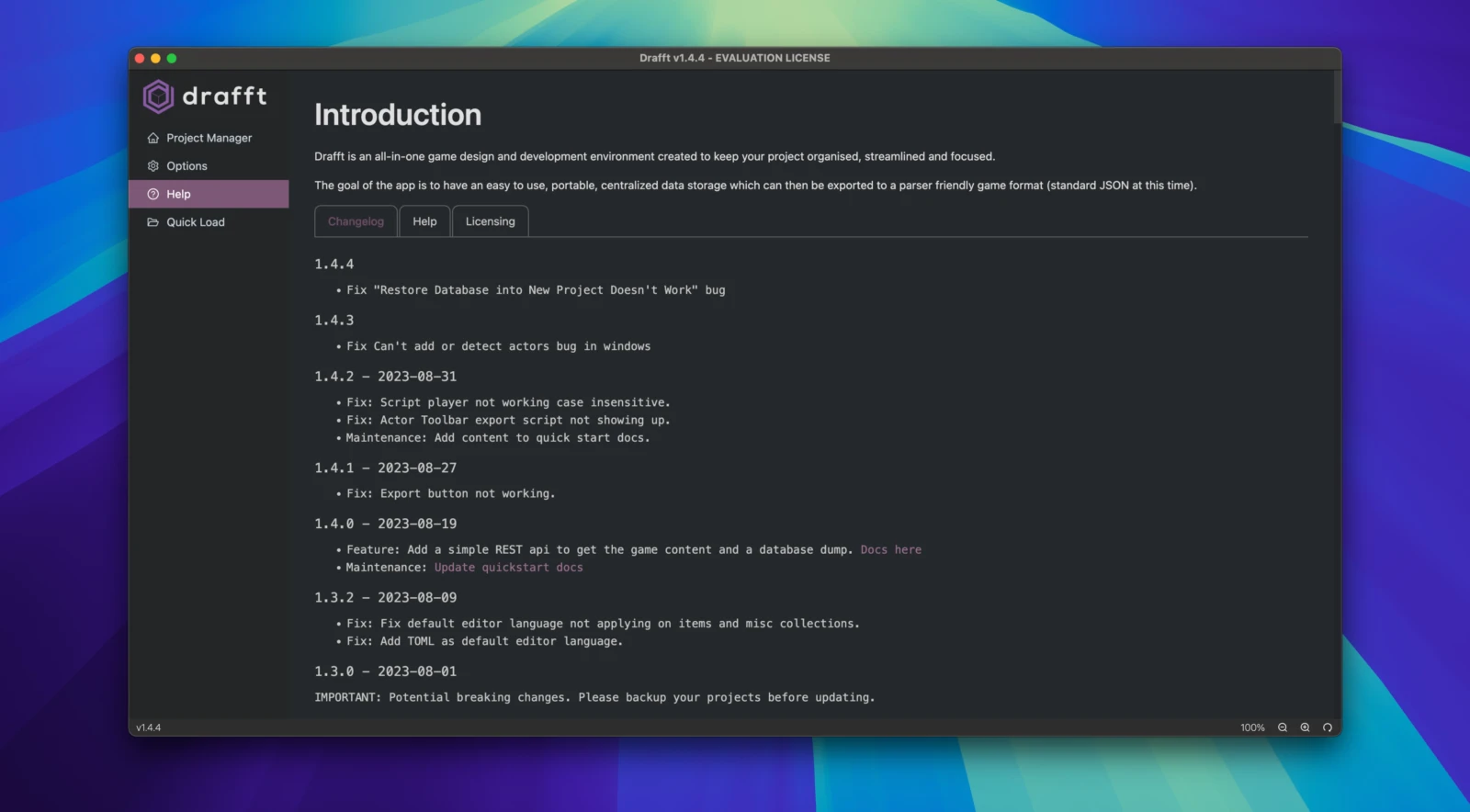1470x812 pixels.
Task: Open Project Manager from the sidebar
Action: tap(209, 138)
